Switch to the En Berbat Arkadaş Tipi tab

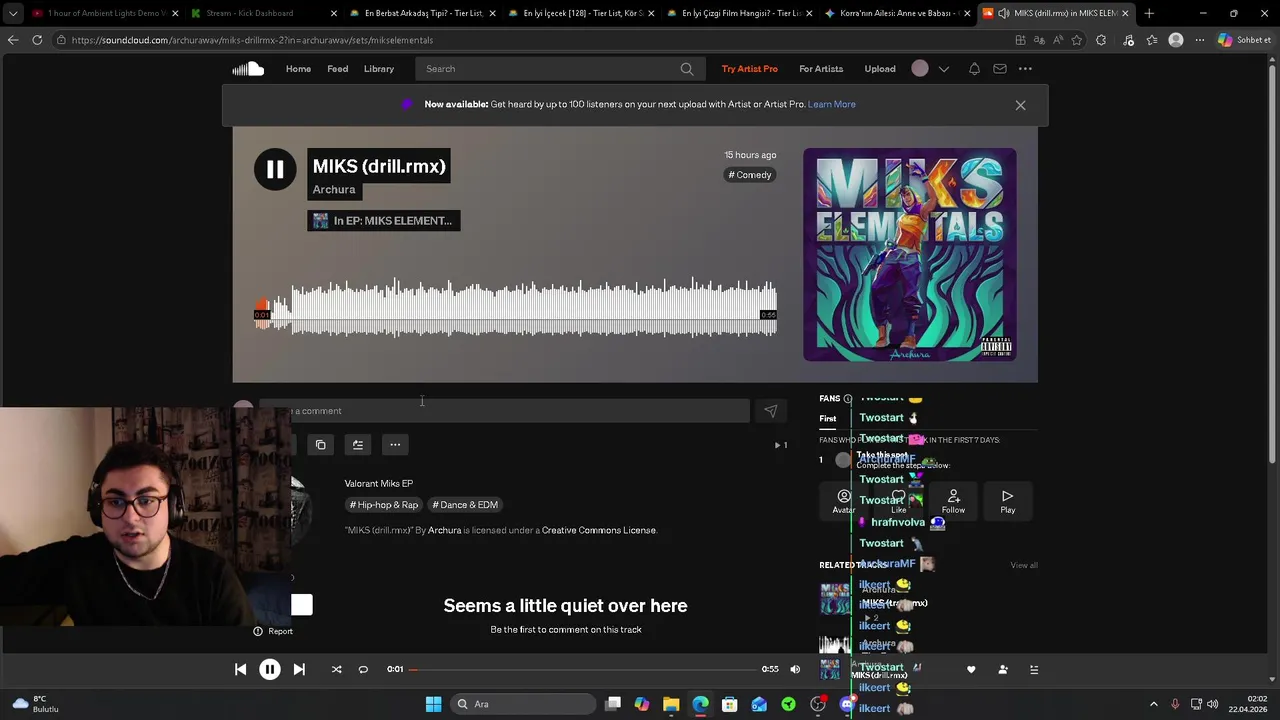[421, 13]
